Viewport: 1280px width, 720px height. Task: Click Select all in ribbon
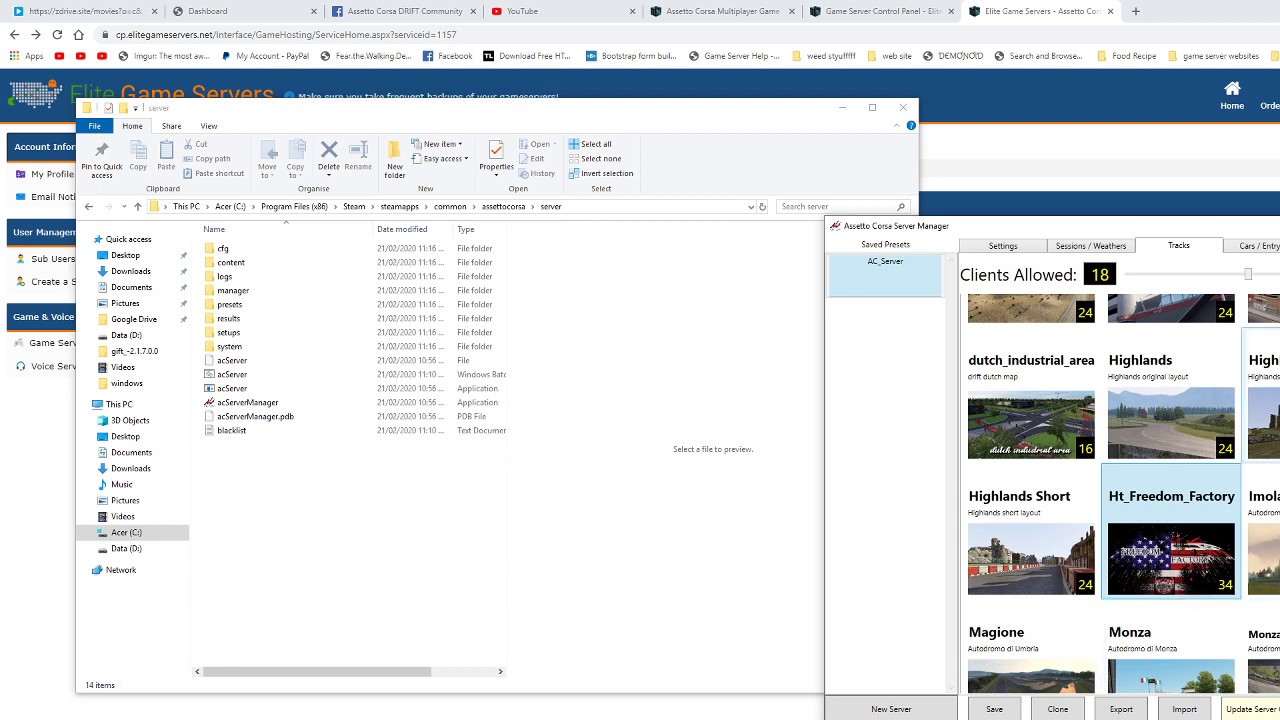coord(590,144)
